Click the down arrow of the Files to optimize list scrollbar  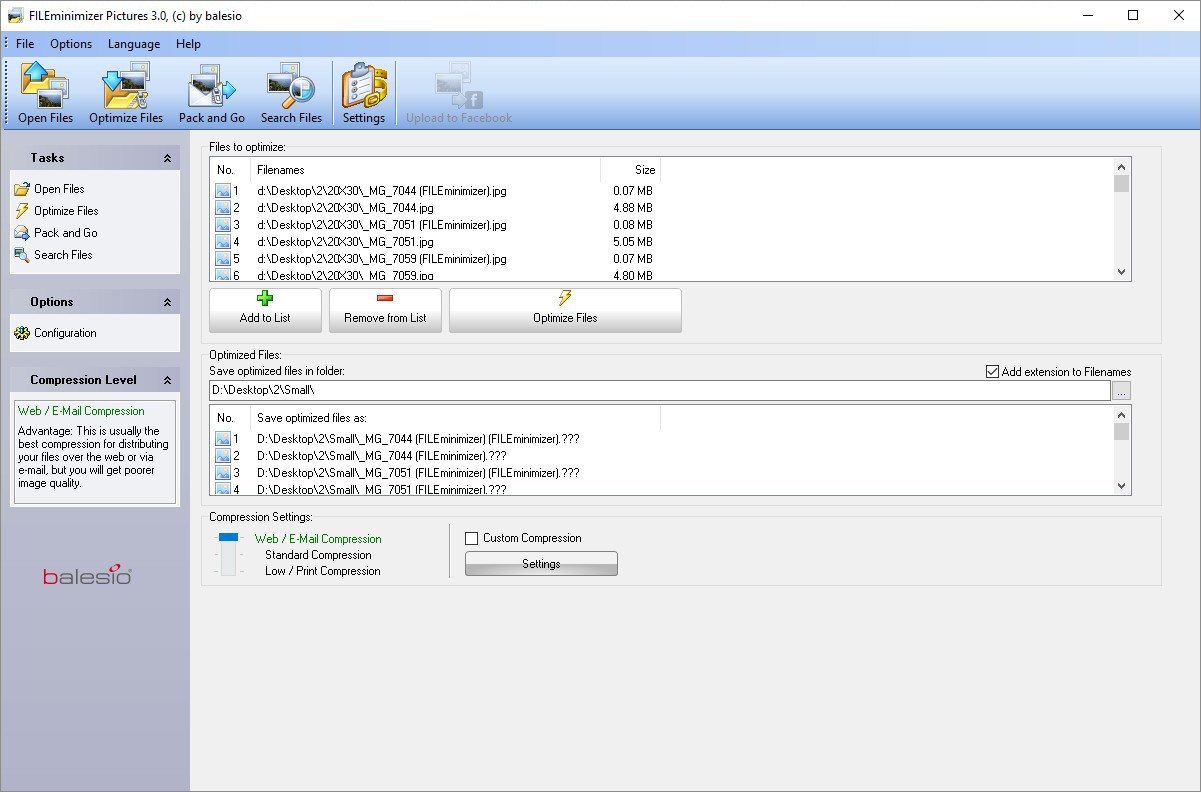point(1121,272)
